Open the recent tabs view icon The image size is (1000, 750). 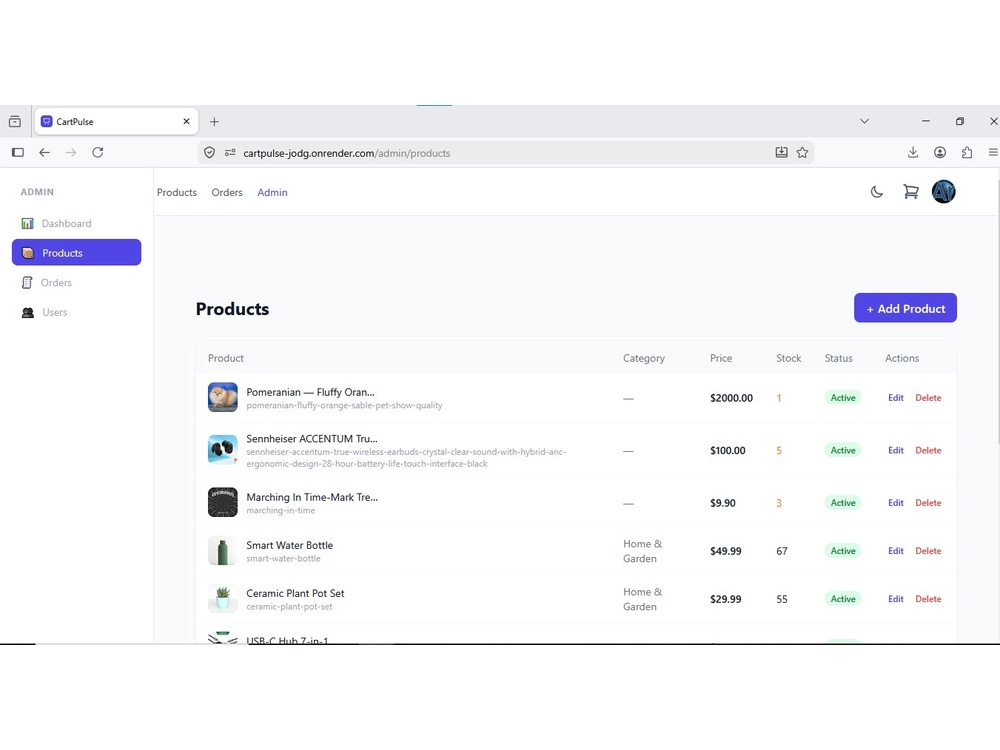point(15,121)
